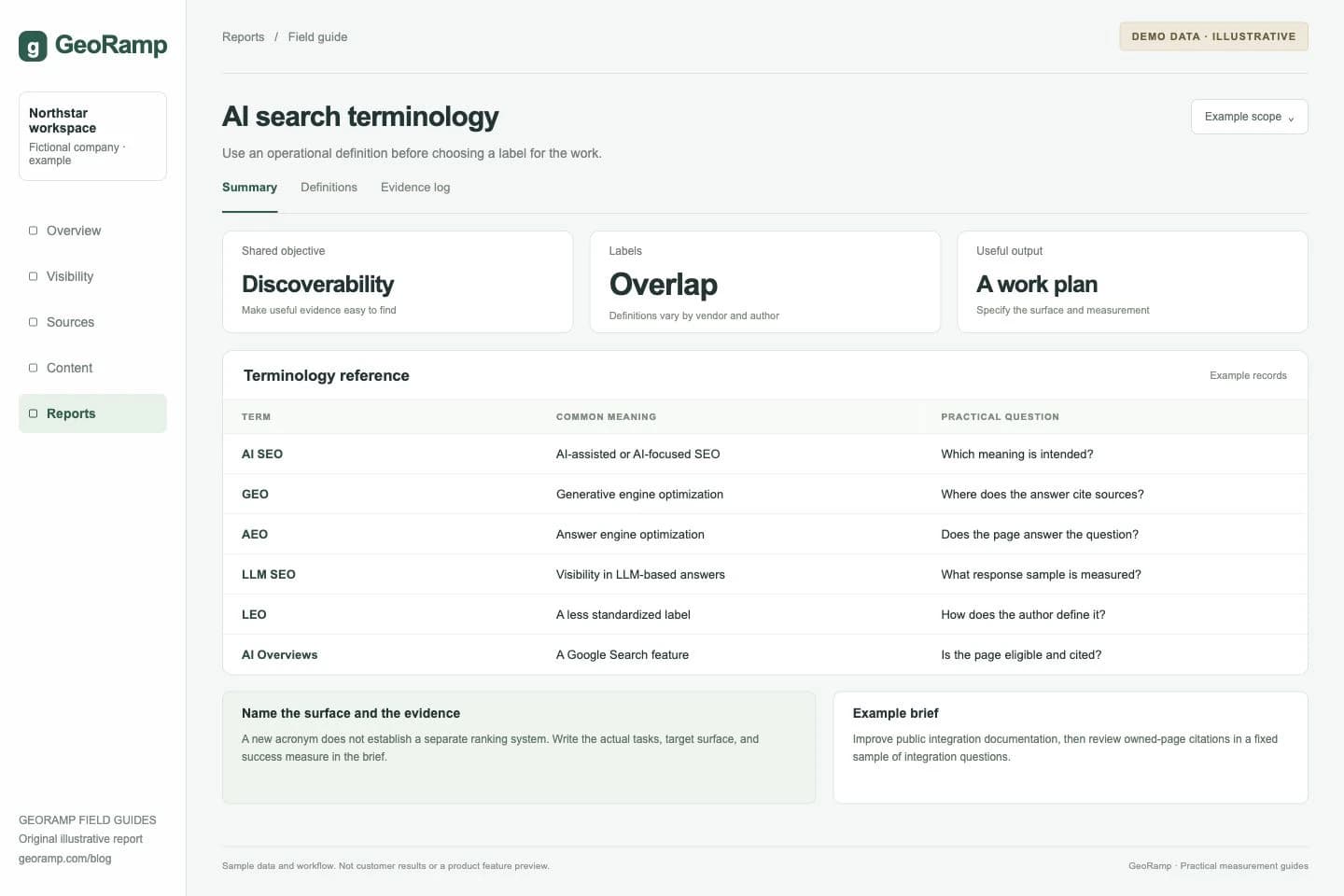The height and width of the screenshot is (896, 1344).
Task: Switch to the Definitions tab
Action: tap(329, 188)
